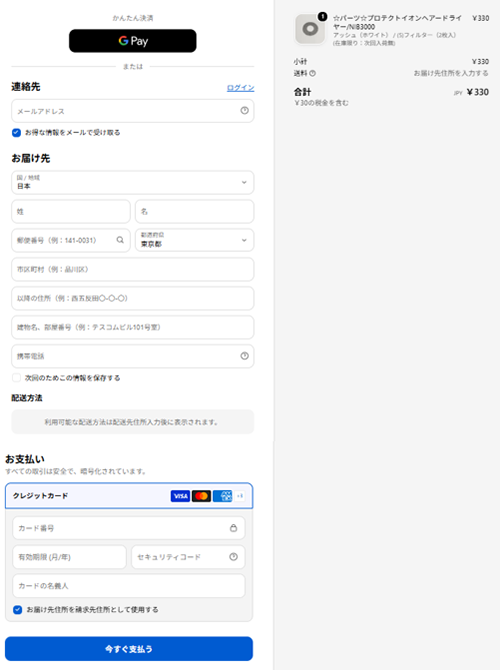Click the help icon in email address field
Screen dimensions: 500x670
(244, 111)
